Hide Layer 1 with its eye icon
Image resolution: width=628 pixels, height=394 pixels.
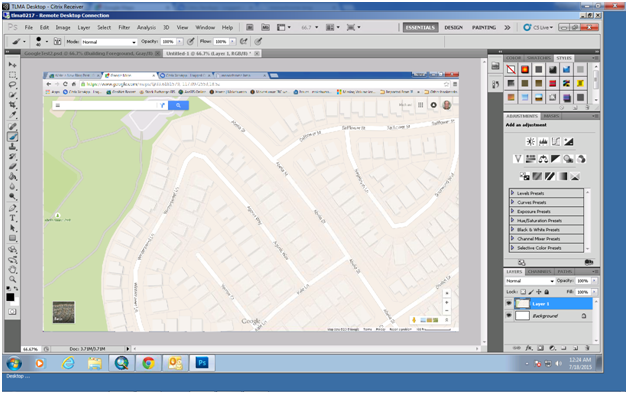[509, 304]
